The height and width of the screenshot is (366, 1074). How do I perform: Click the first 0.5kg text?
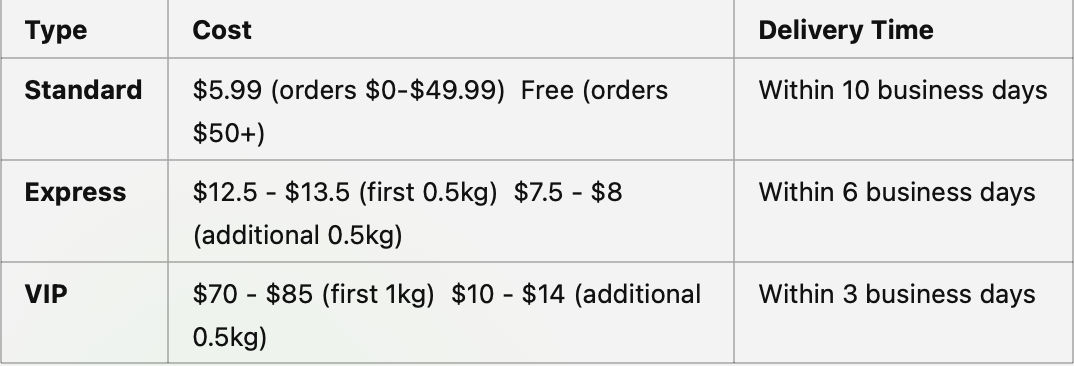coord(428,193)
